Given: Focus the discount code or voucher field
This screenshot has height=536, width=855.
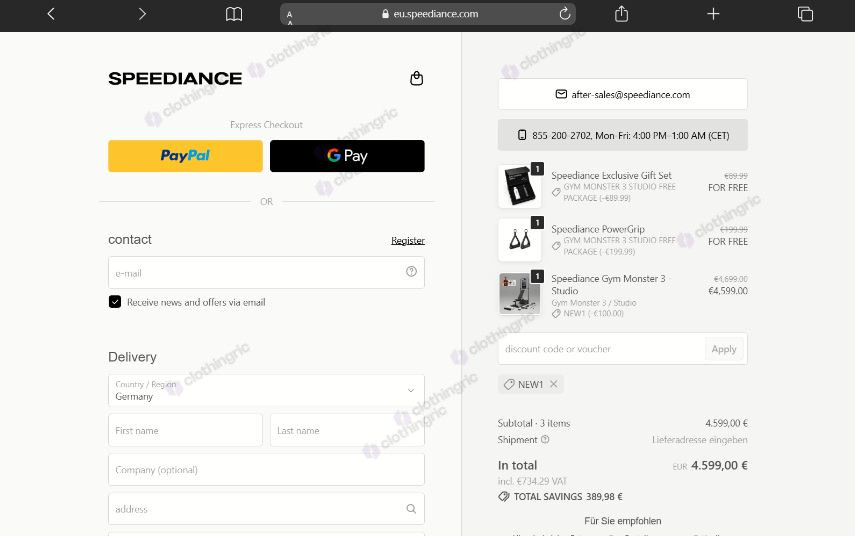Looking at the screenshot, I should 602,349.
